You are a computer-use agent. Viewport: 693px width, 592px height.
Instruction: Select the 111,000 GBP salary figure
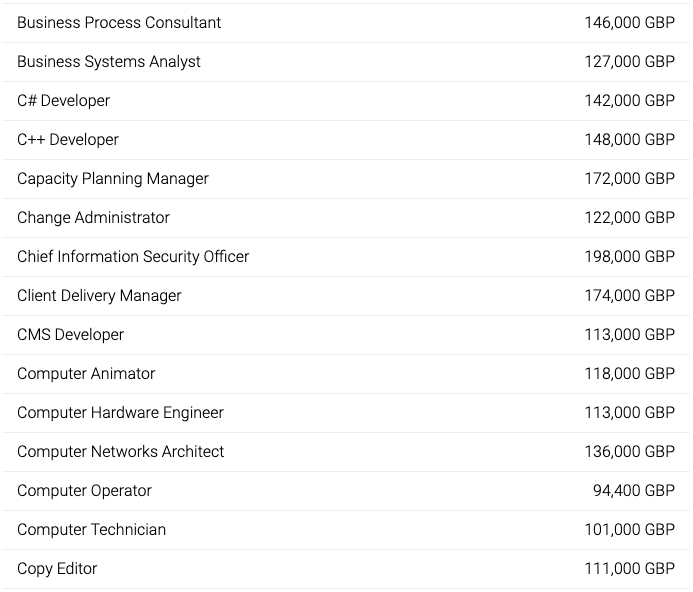(629, 569)
